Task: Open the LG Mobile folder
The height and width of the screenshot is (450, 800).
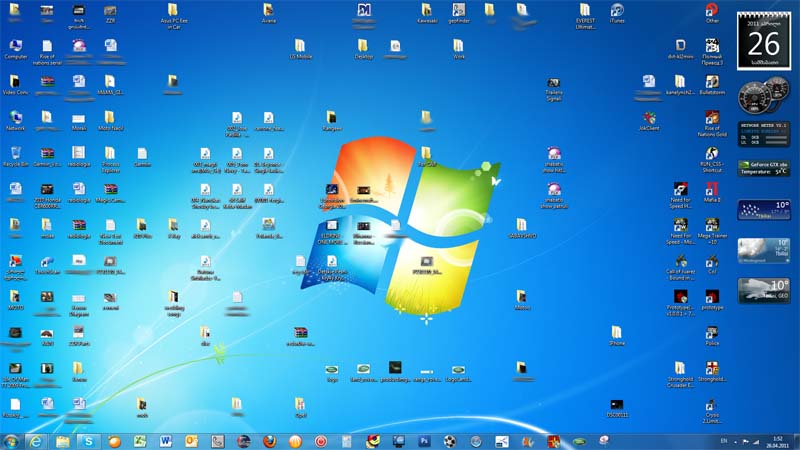Action: (x=300, y=50)
